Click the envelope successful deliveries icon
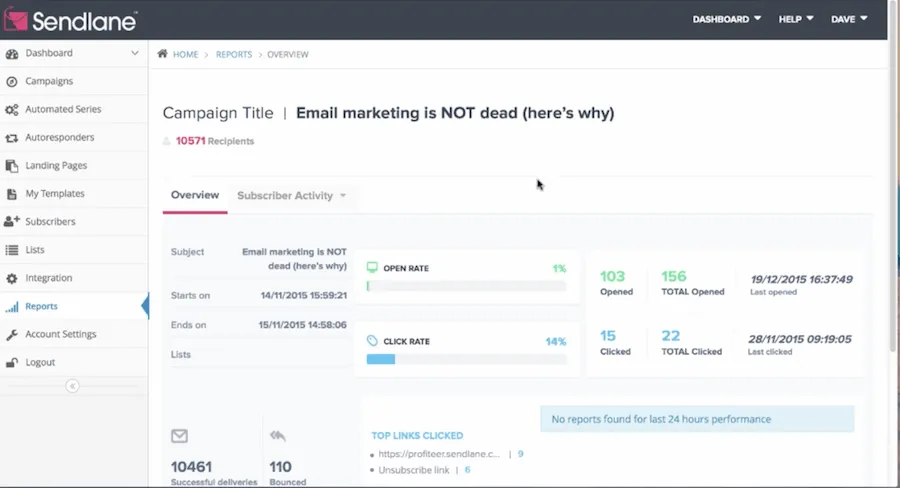This screenshot has width=900, height=488. coord(179,436)
